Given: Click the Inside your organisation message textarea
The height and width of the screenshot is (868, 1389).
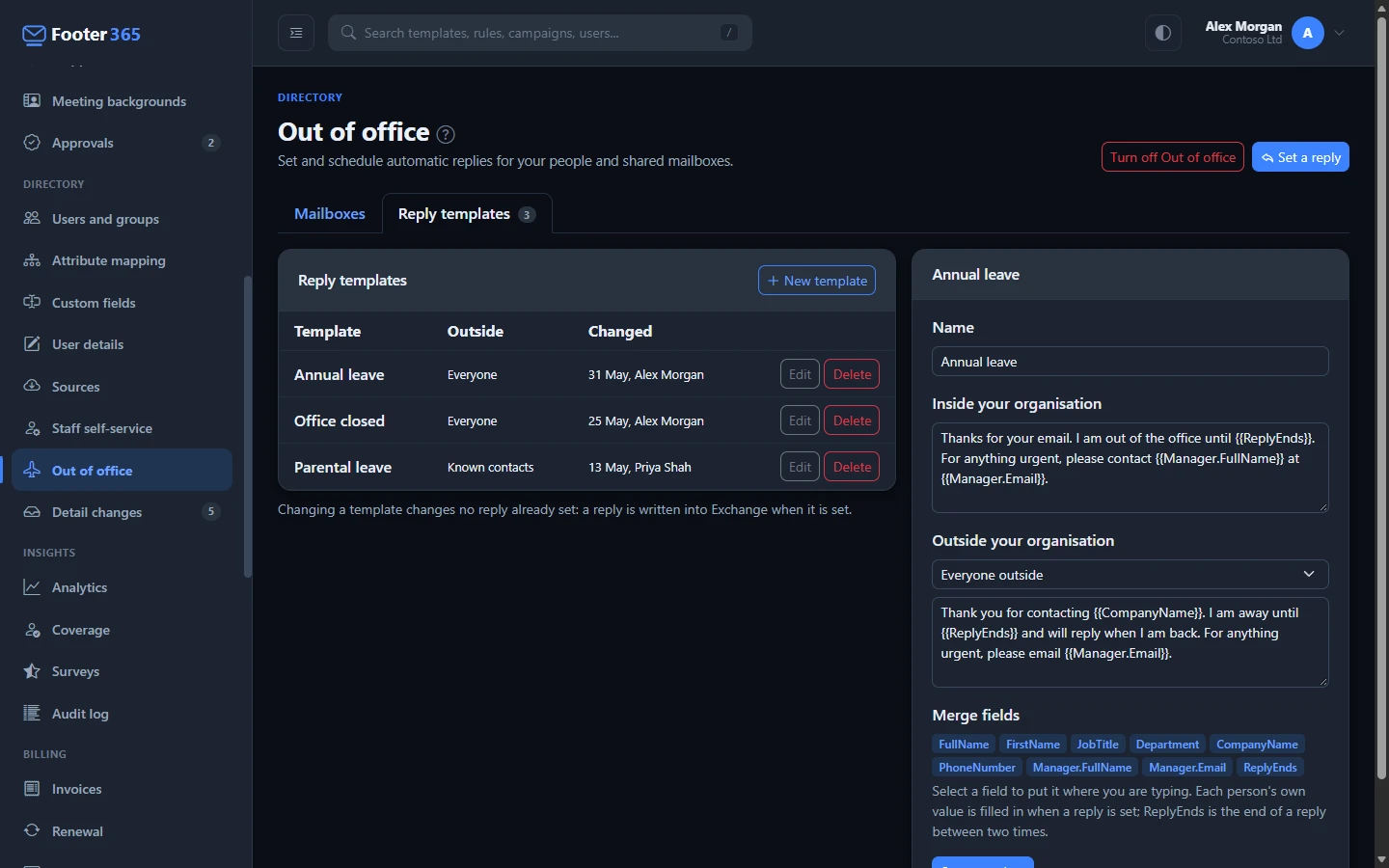Looking at the screenshot, I should (1130, 468).
